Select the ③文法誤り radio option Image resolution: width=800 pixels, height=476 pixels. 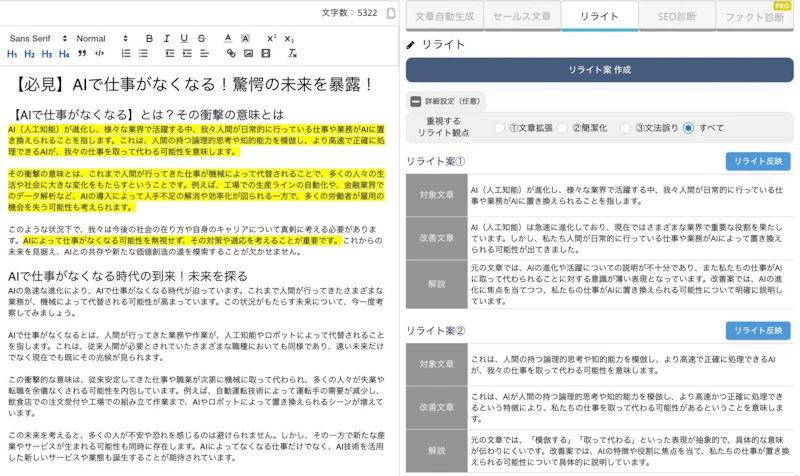coord(625,128)
